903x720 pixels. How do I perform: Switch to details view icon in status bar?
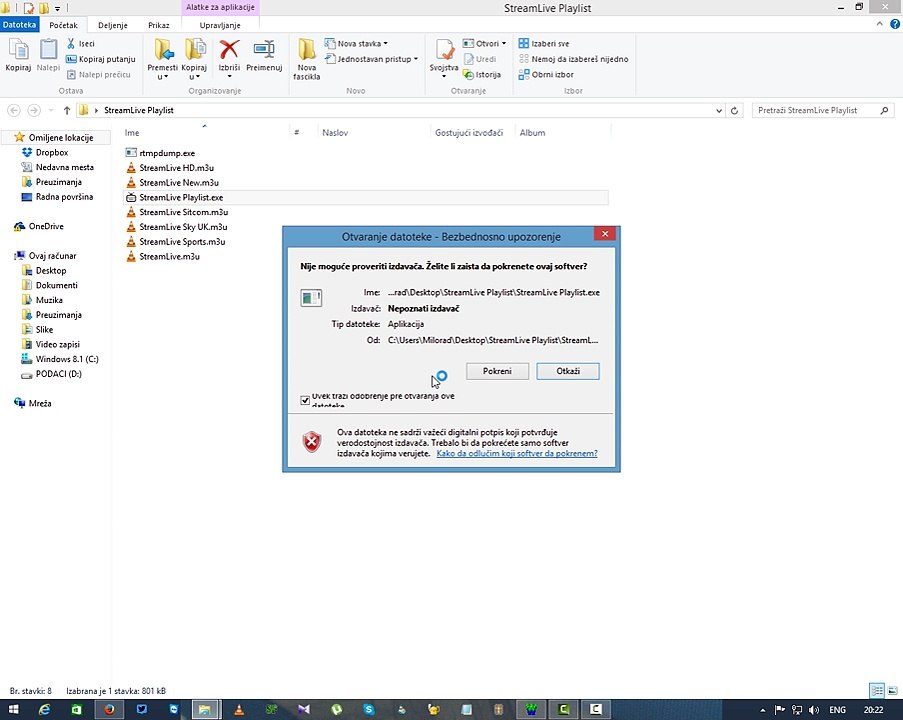point(877,690)
